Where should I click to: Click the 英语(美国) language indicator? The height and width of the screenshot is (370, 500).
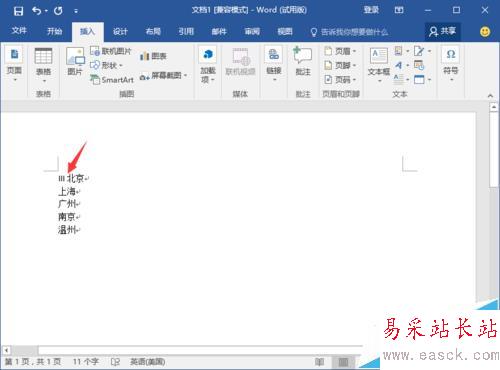(148, 362)
